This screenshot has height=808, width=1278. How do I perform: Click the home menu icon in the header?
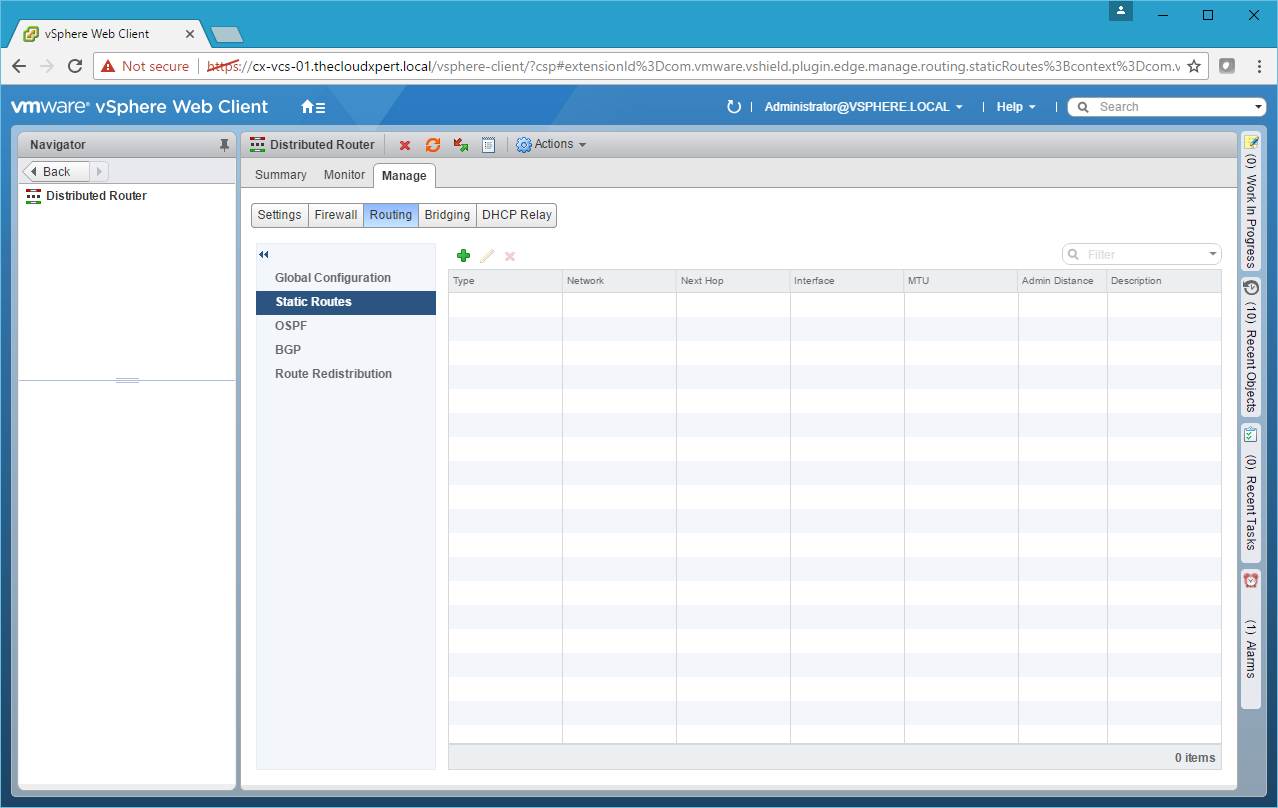pyautogui.click(x=313, y=107)
